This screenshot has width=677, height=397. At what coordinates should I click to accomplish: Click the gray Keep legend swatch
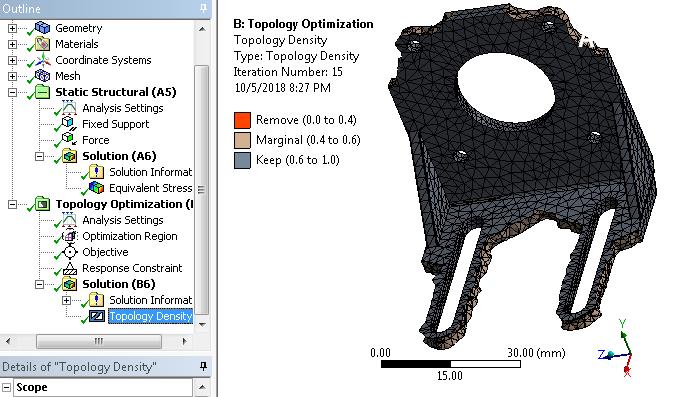point(242,160)
